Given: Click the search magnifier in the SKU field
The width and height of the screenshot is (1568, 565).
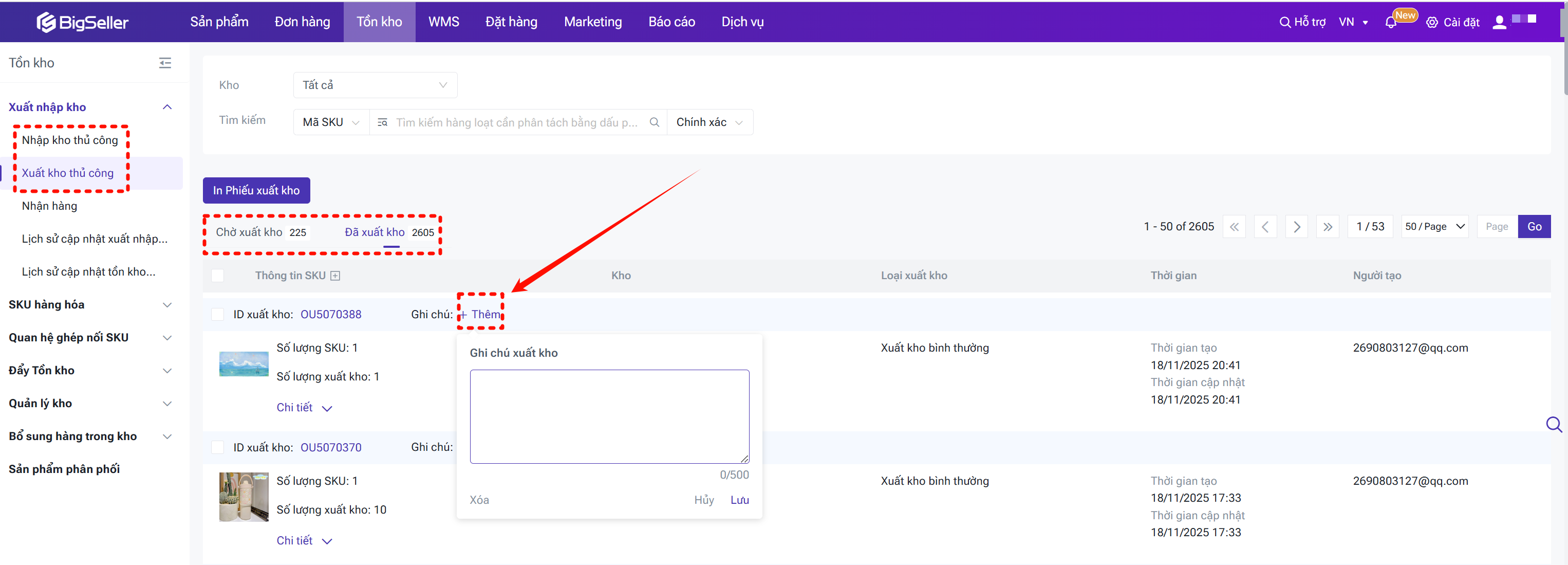Looking at the screenshot, I should click(655, 122).
